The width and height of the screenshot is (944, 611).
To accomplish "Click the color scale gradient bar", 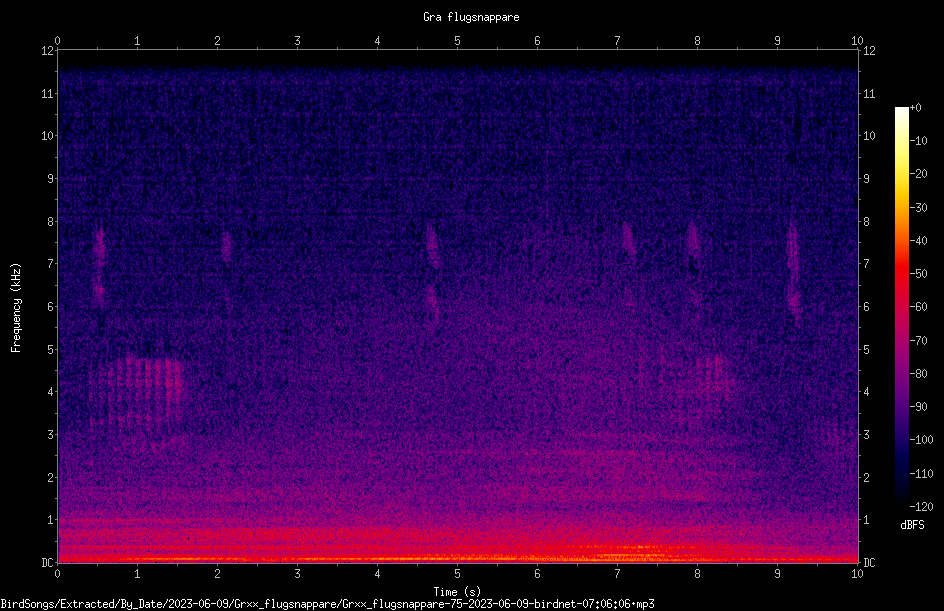I will pyautogui.click(x=901, y=306).
